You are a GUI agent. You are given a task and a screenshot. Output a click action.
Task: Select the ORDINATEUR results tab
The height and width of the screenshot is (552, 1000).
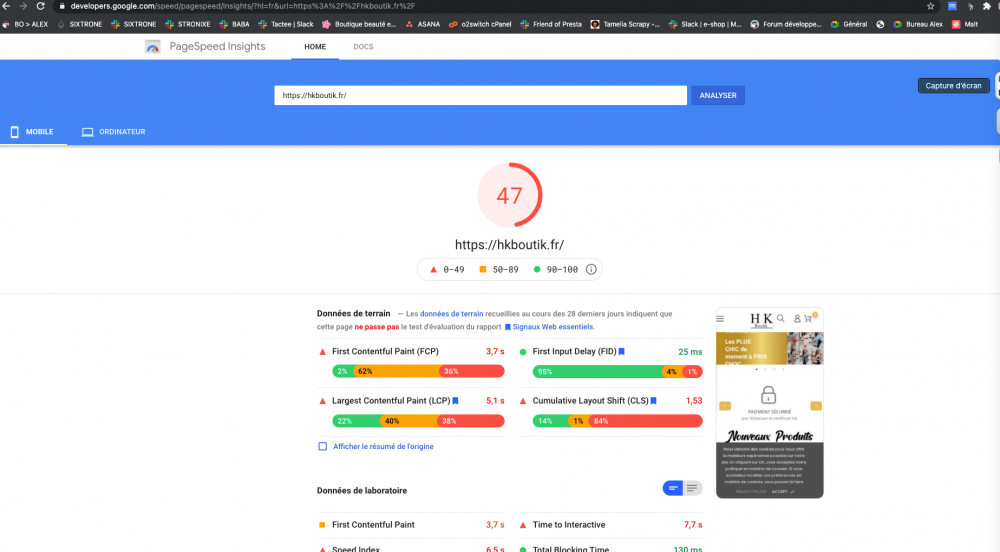(x=114, y=132)
